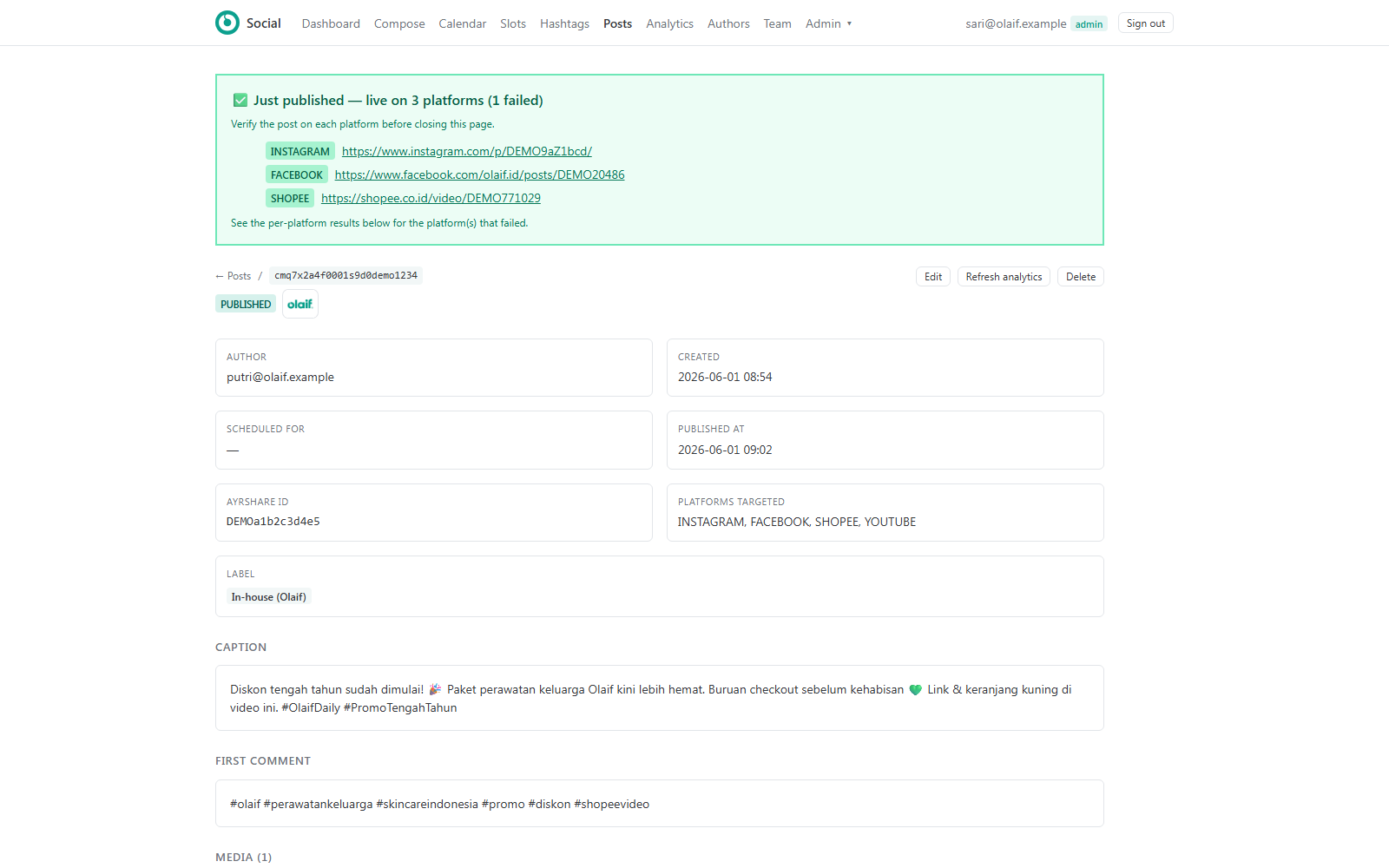
Task: Click author putri@olaif.example
Action: (x=280, y=377)
